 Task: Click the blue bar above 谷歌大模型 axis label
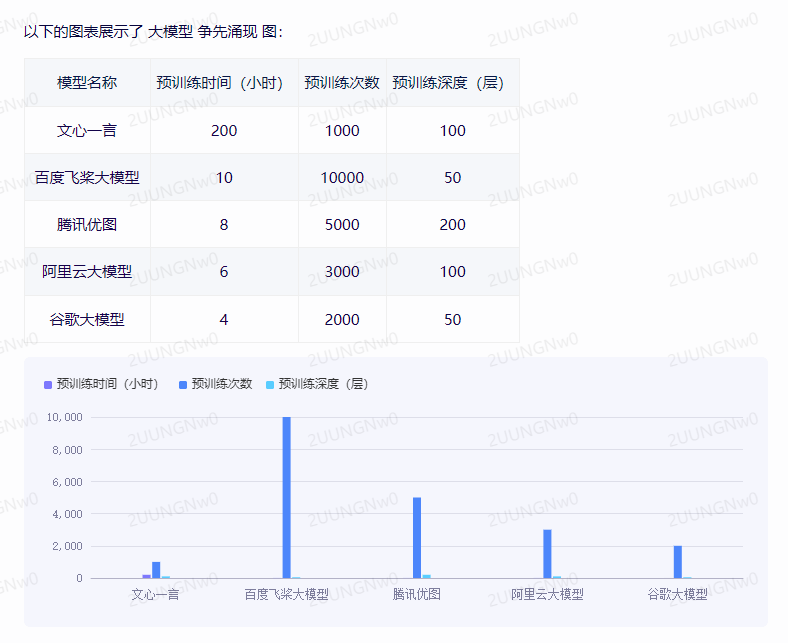tap(677, 561)
